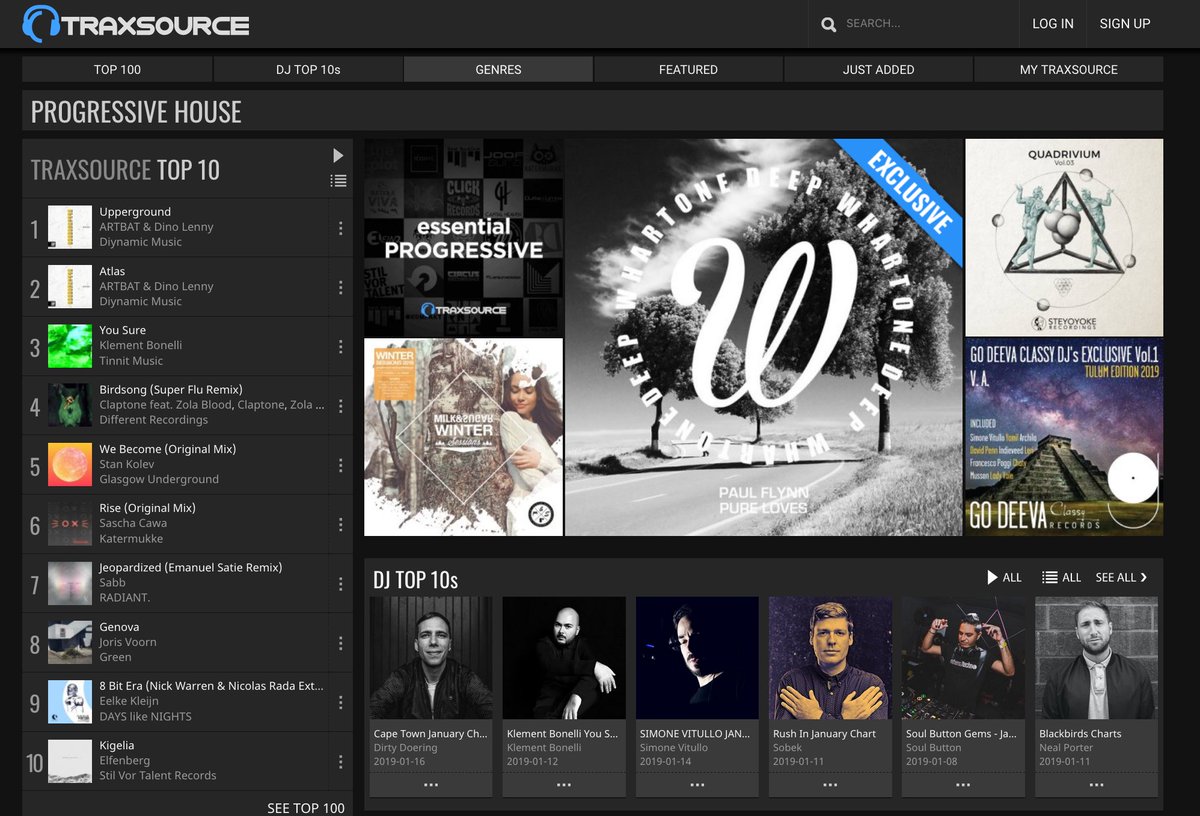This screenshot has height=816, width=1200.
Task: Expand more options on Sobek chart
Action: [830, 787]
